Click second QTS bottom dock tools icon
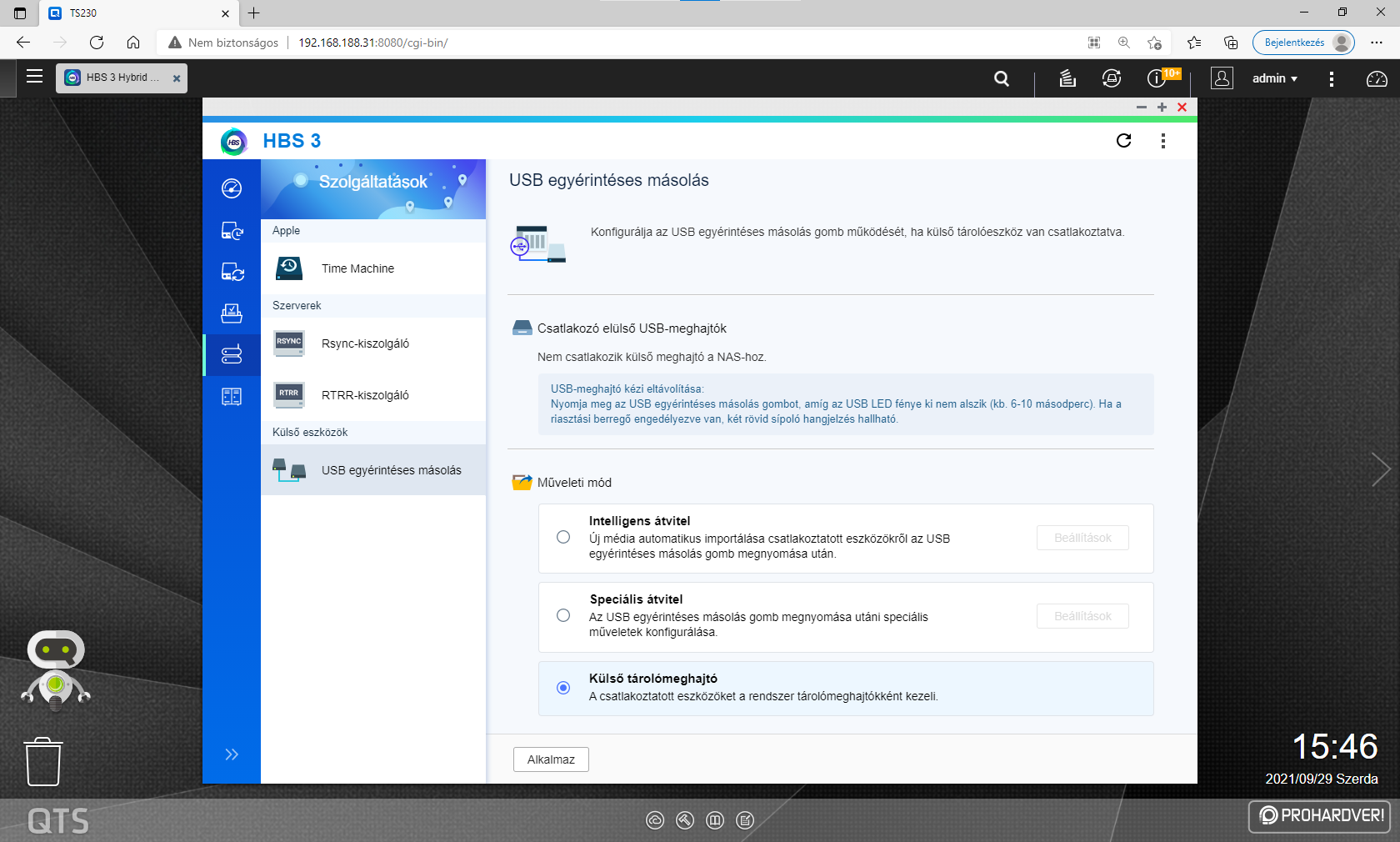Viewport: 1400px width, 842px height. [685, 820]
